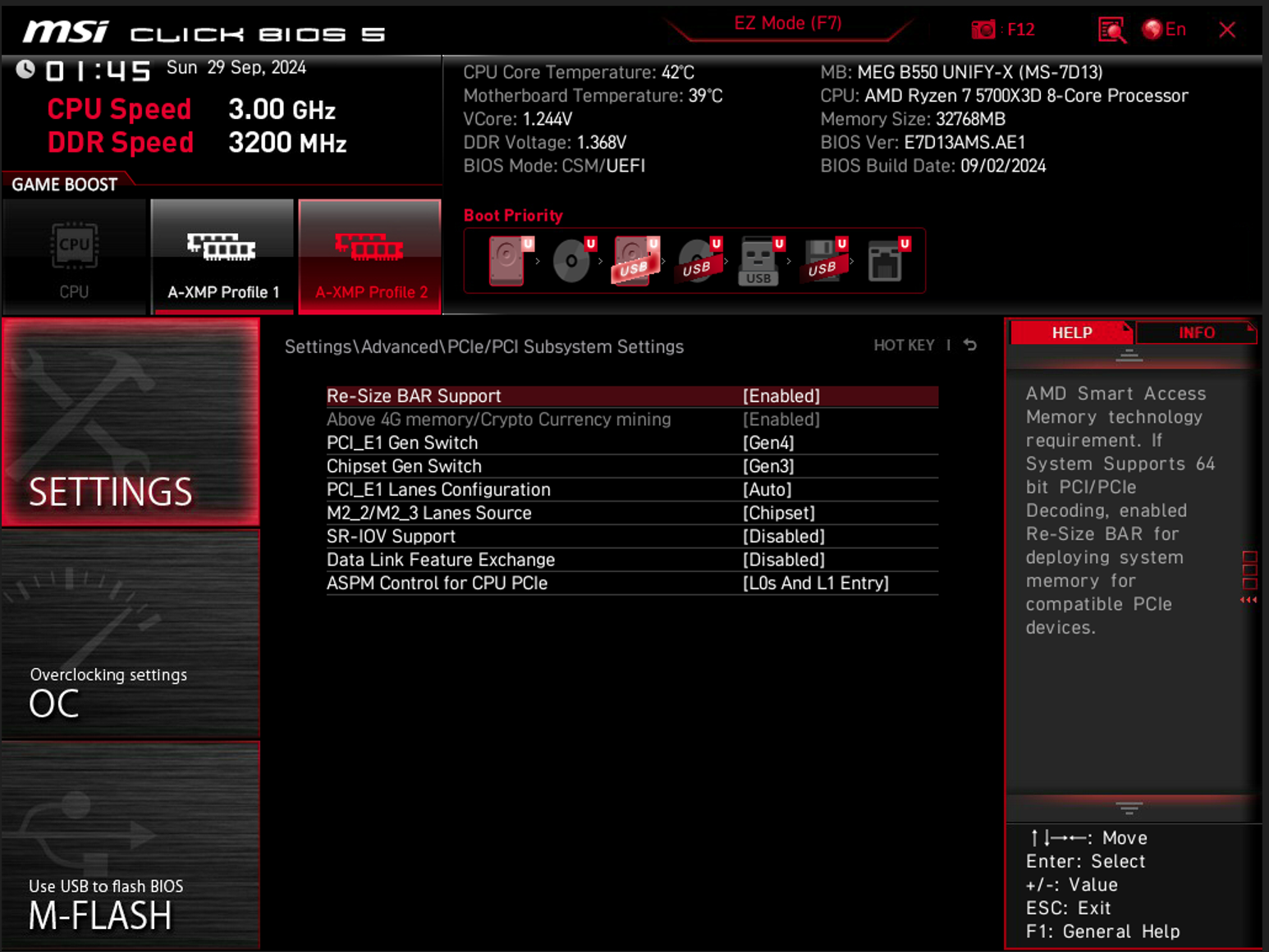
Task: Open the HOT KEY list
Action: click(x=904, y=346)
